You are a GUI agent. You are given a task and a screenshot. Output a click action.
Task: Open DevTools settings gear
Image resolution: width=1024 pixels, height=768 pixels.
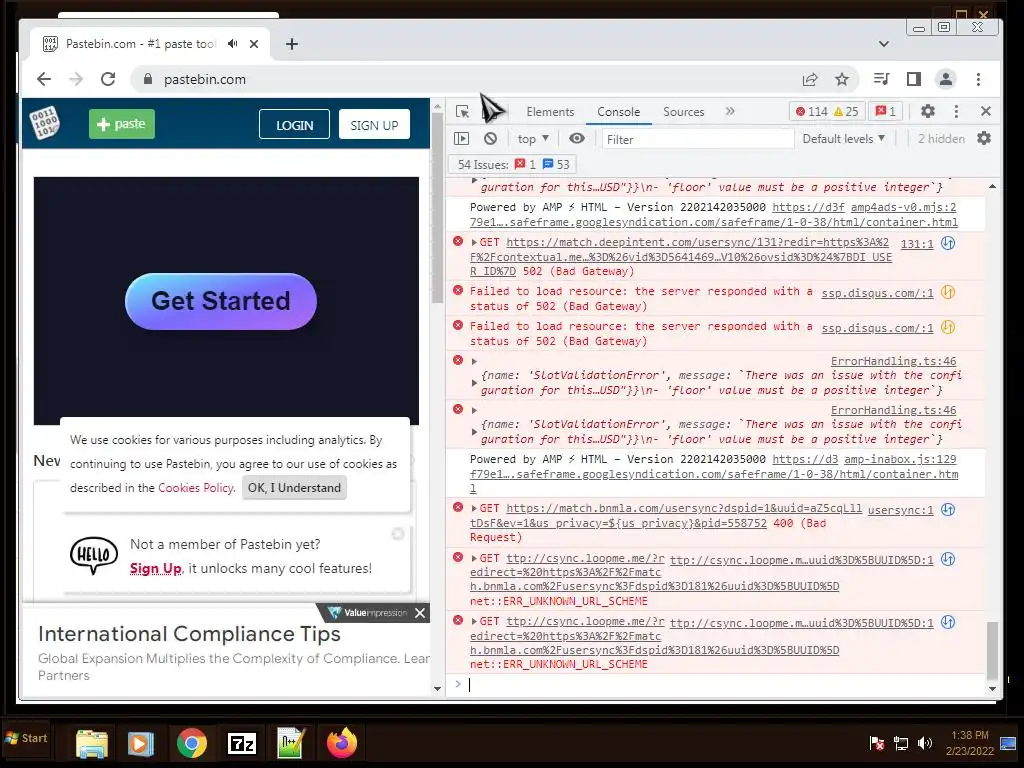[x=927, y=111]
